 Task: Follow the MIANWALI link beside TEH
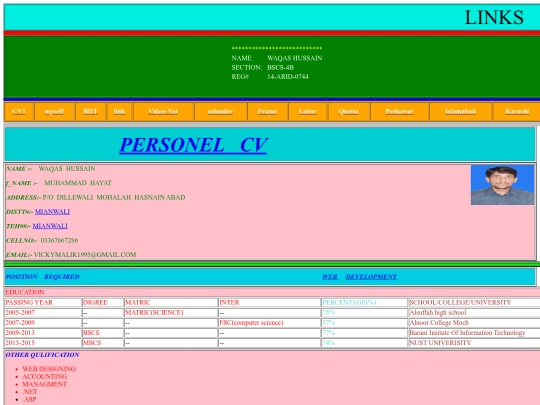coord(50,226)
